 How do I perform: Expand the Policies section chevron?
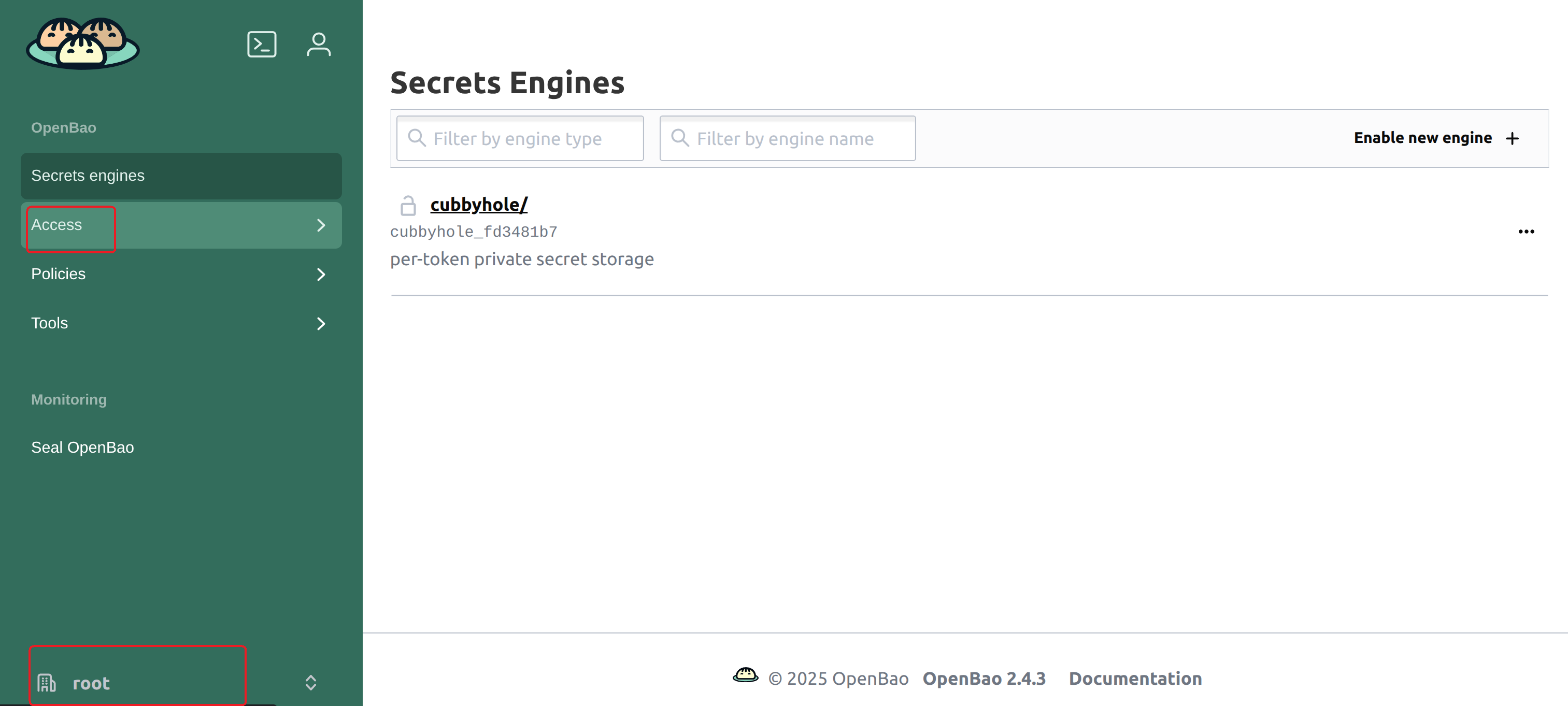tap(321, 275)
